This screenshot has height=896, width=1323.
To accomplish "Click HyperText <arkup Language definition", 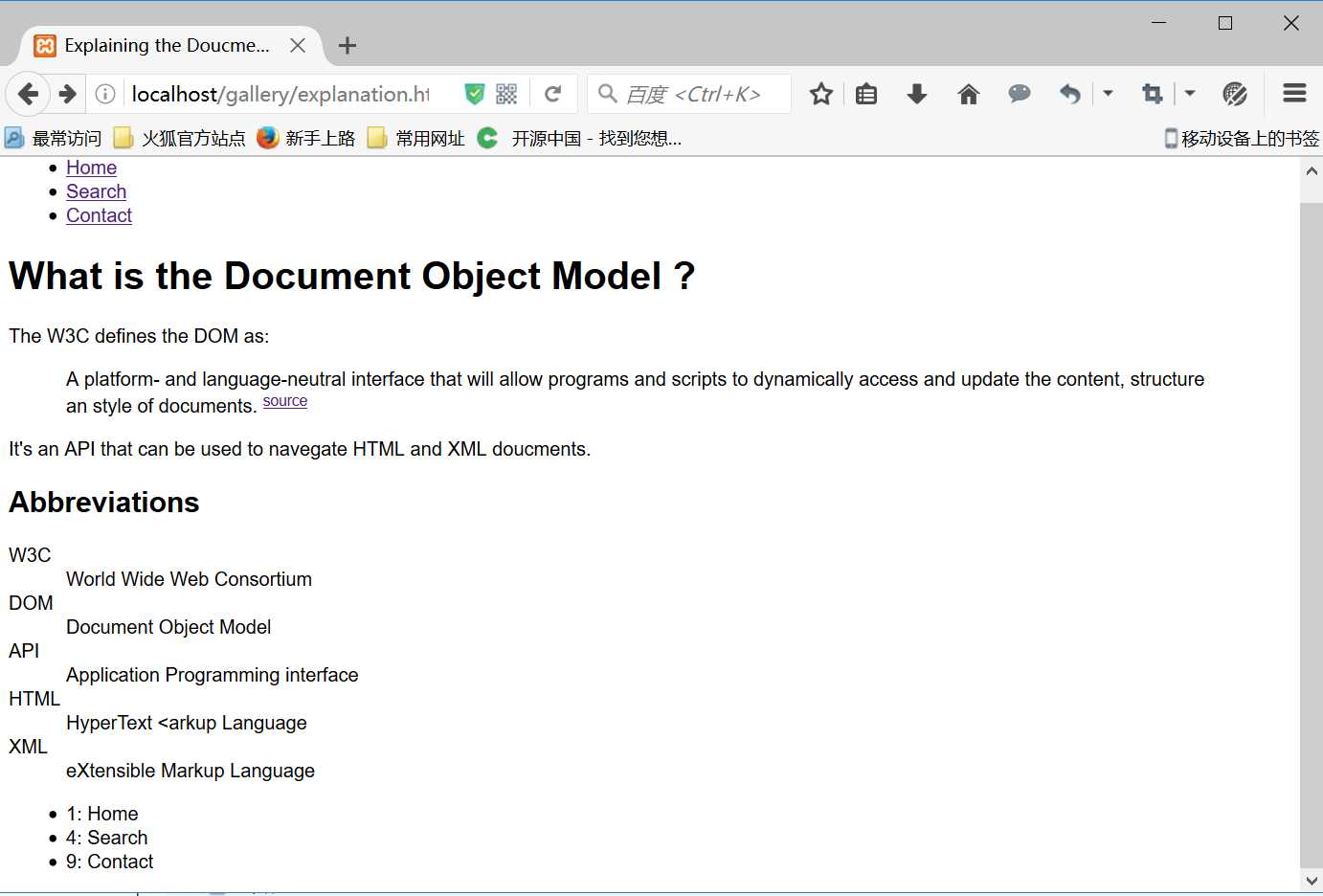I will click(186, 723).
